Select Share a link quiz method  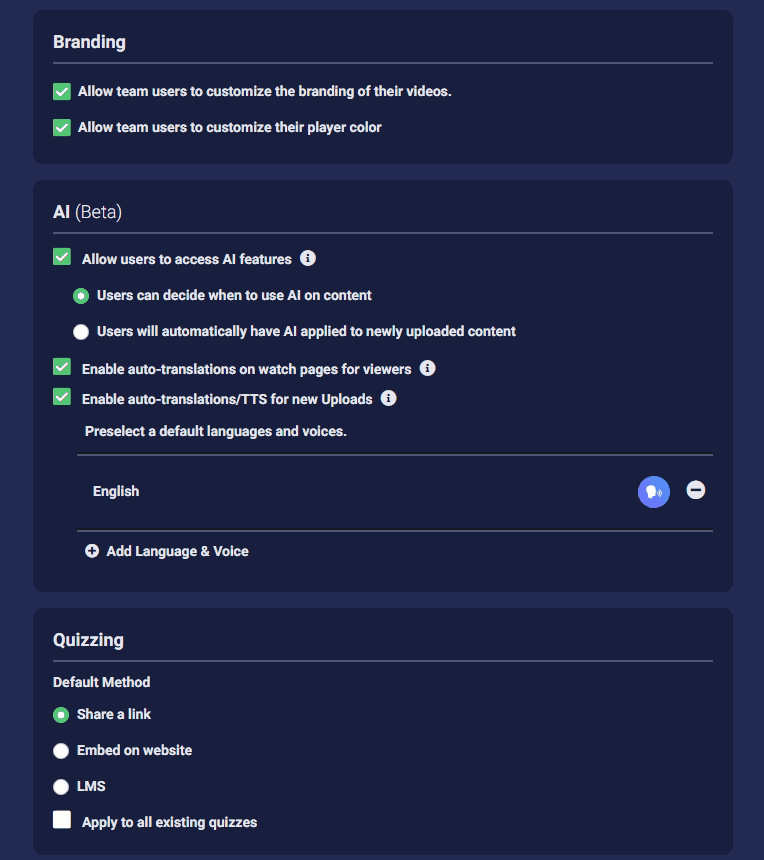pyautogui.click(x=61, y=715)
